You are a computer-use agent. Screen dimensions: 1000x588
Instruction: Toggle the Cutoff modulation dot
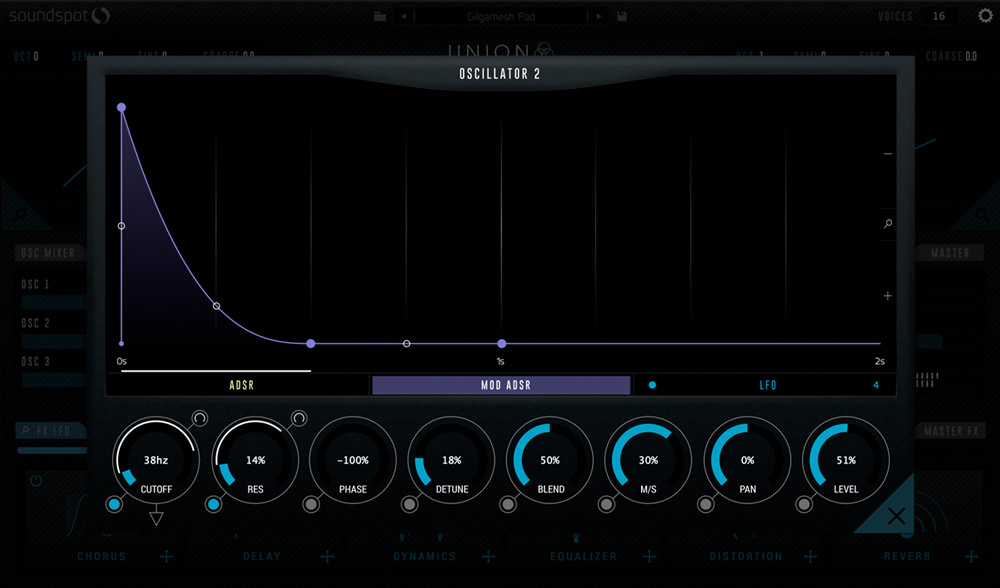click(x=114, y=505)
